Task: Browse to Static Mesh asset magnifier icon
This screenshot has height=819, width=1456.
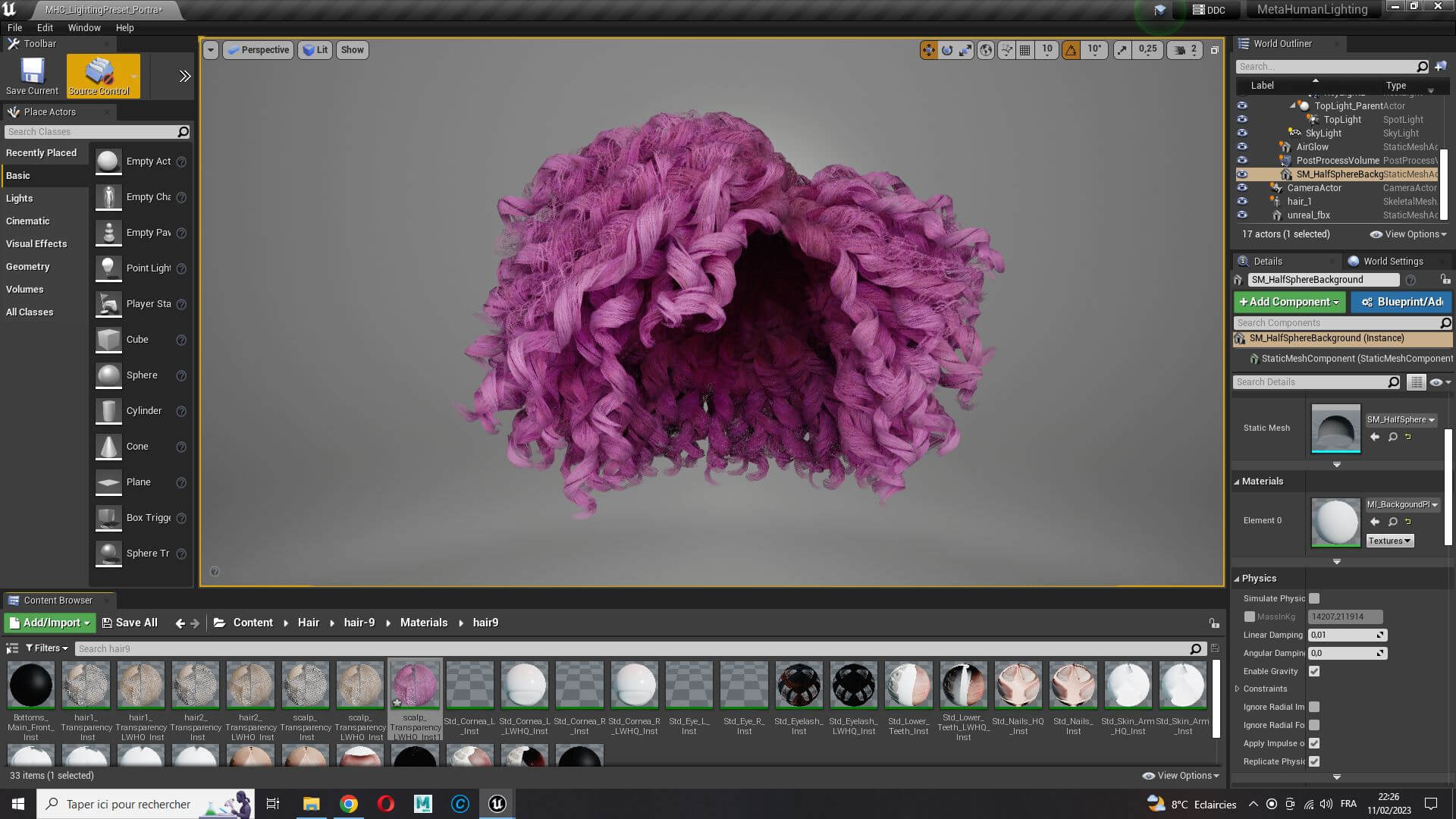Action: pyautogui.click(x=1392, y=438)
